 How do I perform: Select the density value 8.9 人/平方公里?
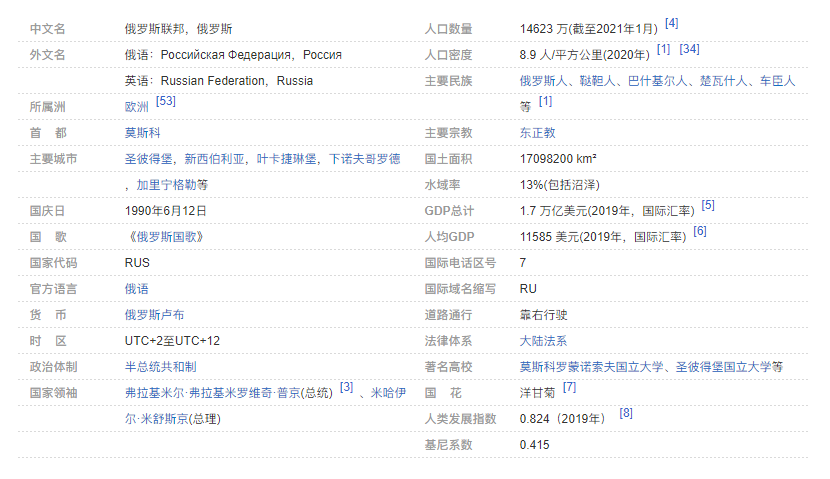[561, 55]
